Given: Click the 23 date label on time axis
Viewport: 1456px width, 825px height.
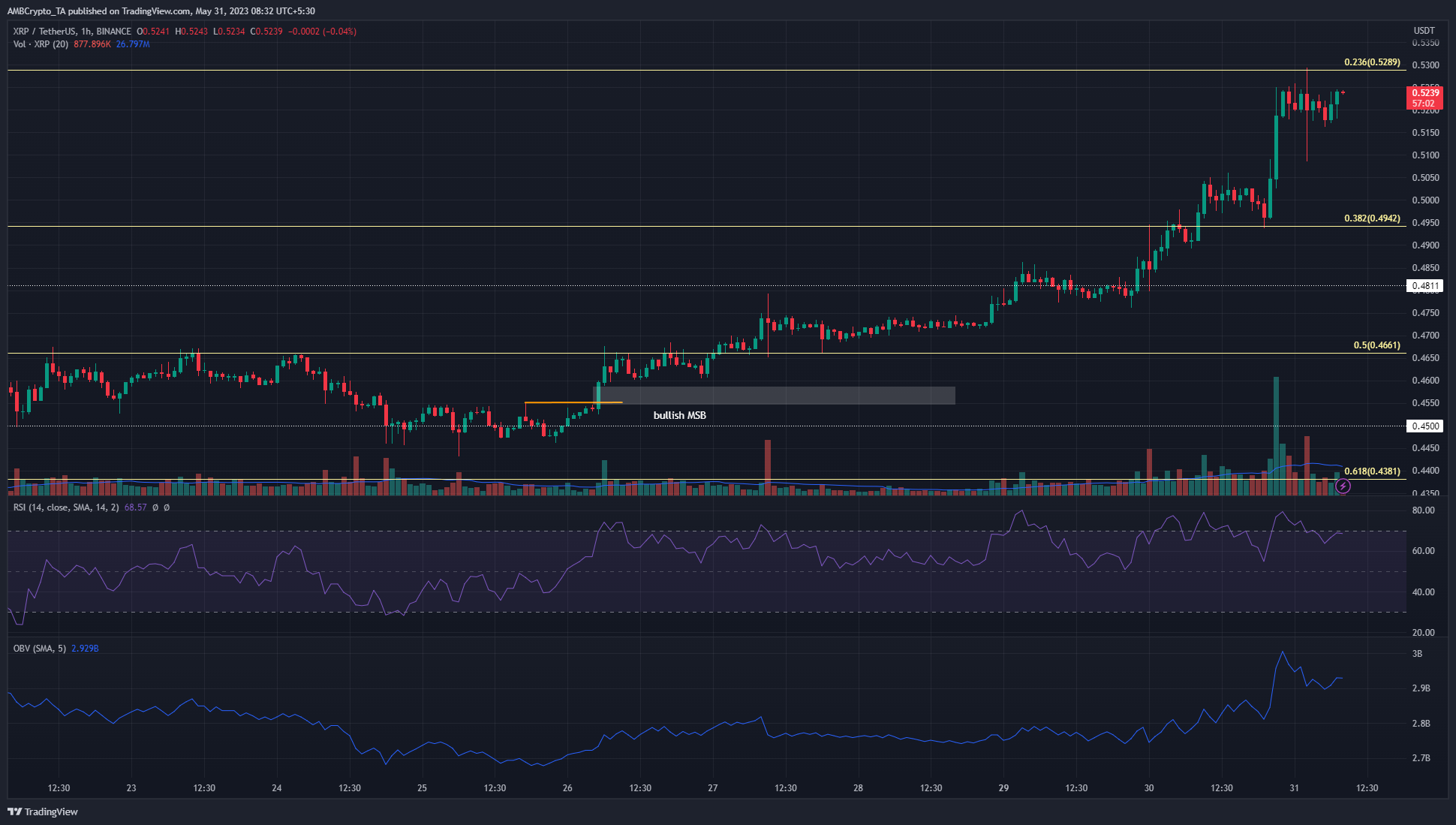Looking at the screenshot, I should click(x=131, y=787).
